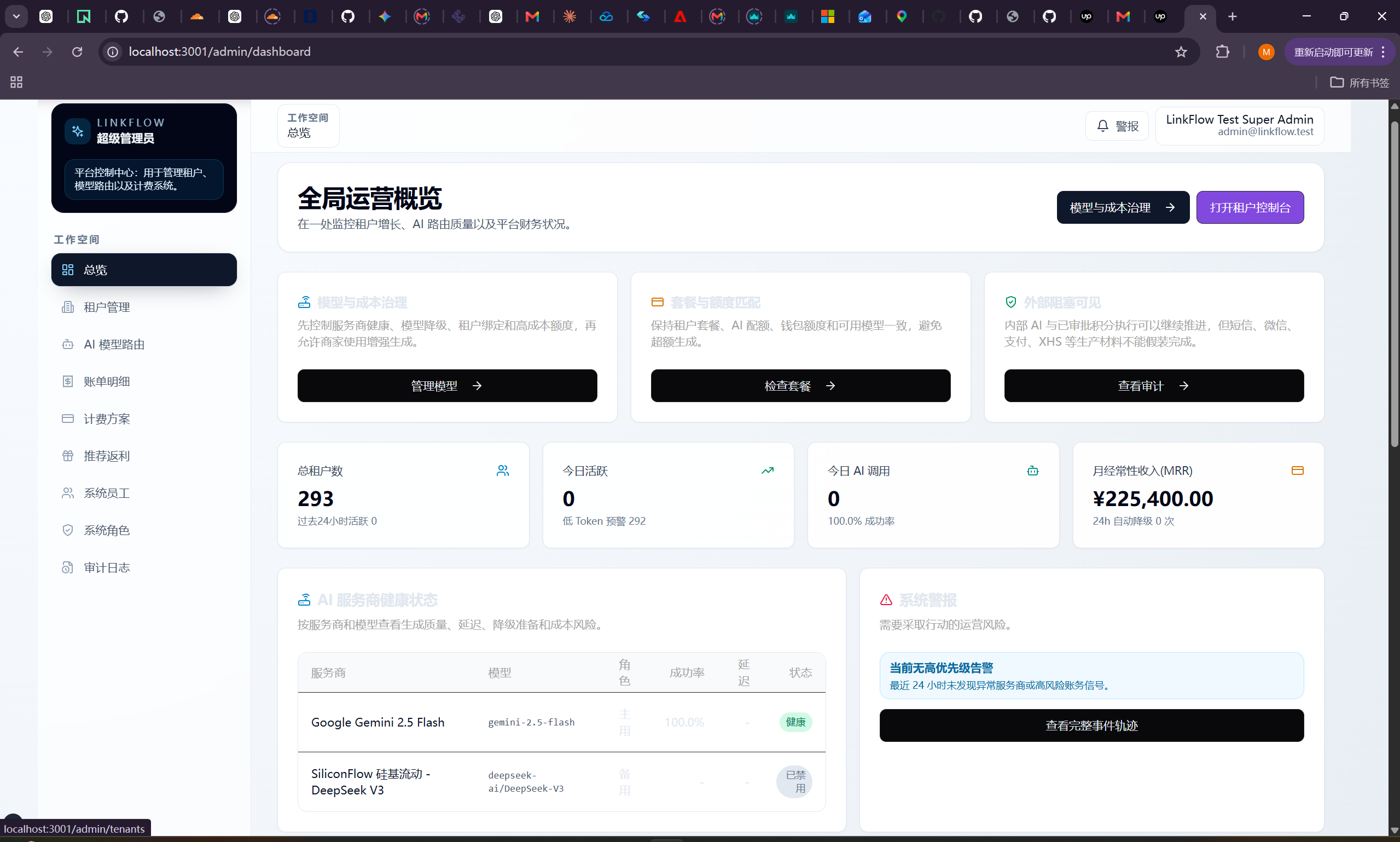
Task: Click the 审计日志 file icon
Action: coord(67,567)
